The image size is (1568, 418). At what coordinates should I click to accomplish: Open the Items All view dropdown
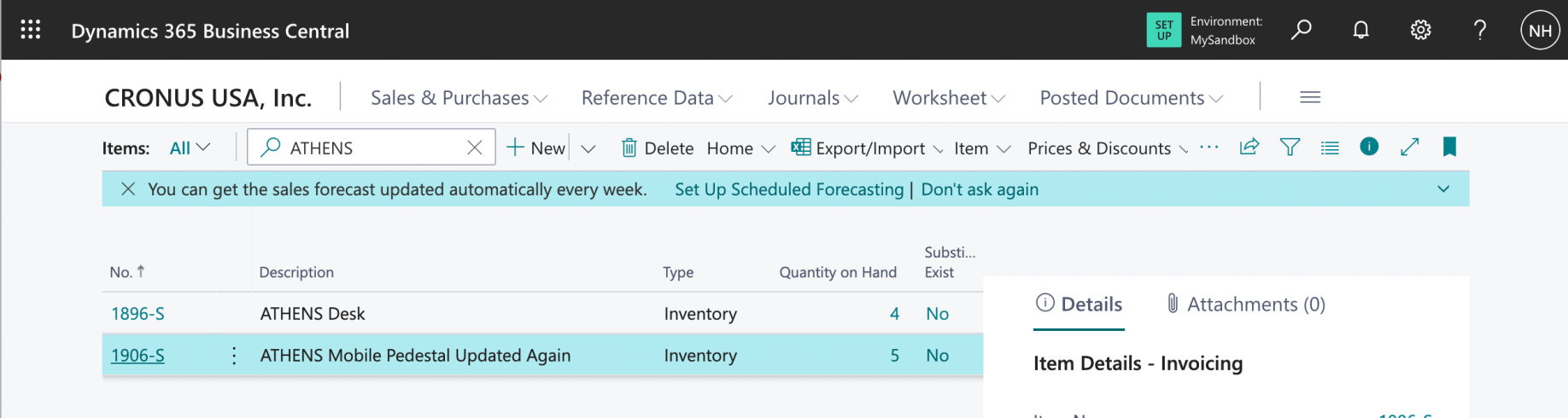tap(190, 148)
